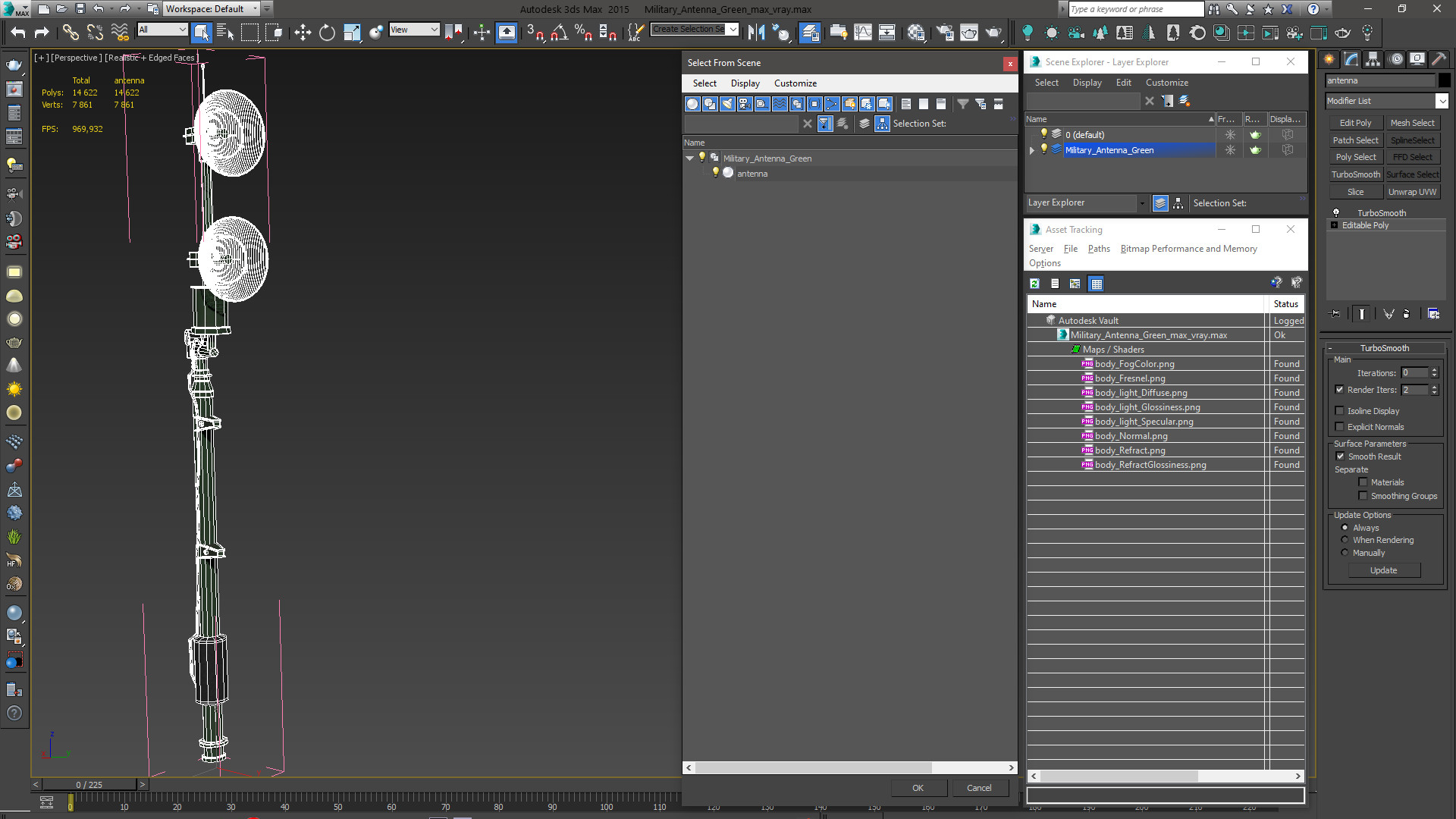The height and width of the screenshot is (819, 1456).
Task: Click Display Cameras filter in Select From Scene
Action: (745, 104)
